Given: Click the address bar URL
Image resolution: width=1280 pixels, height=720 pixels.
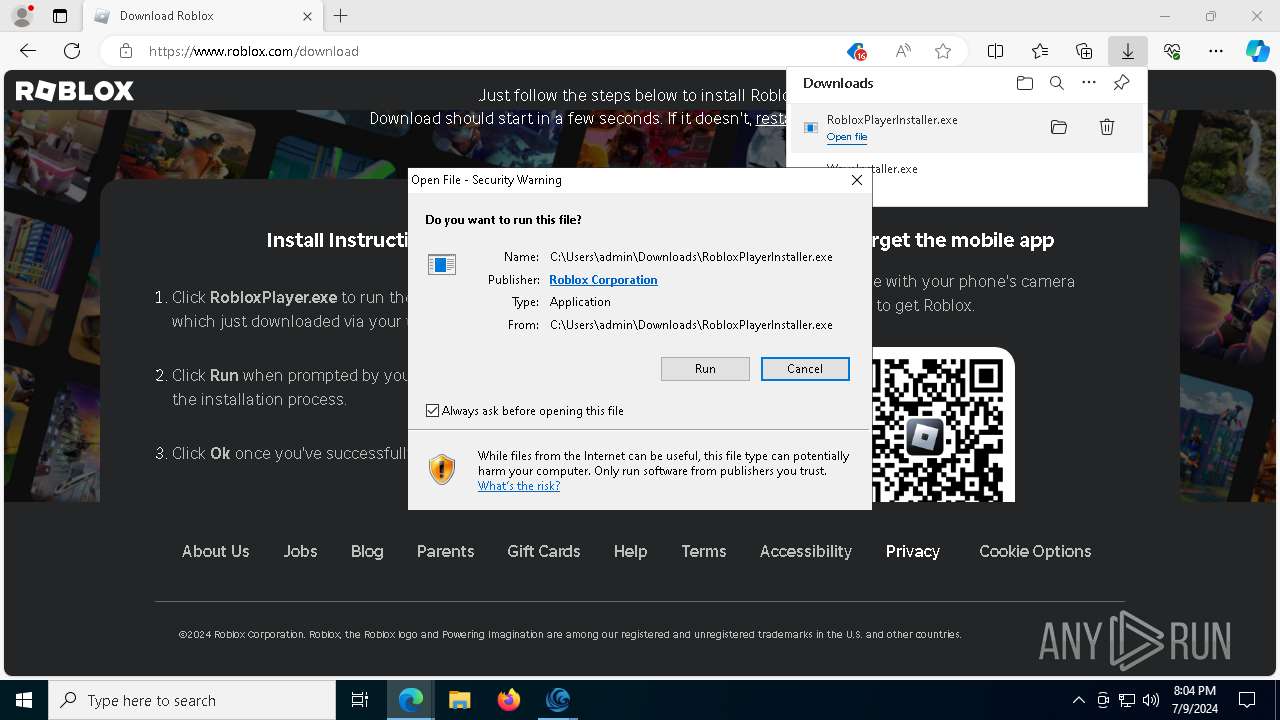Looking at the screenshot, I should (x=254, y=51).
